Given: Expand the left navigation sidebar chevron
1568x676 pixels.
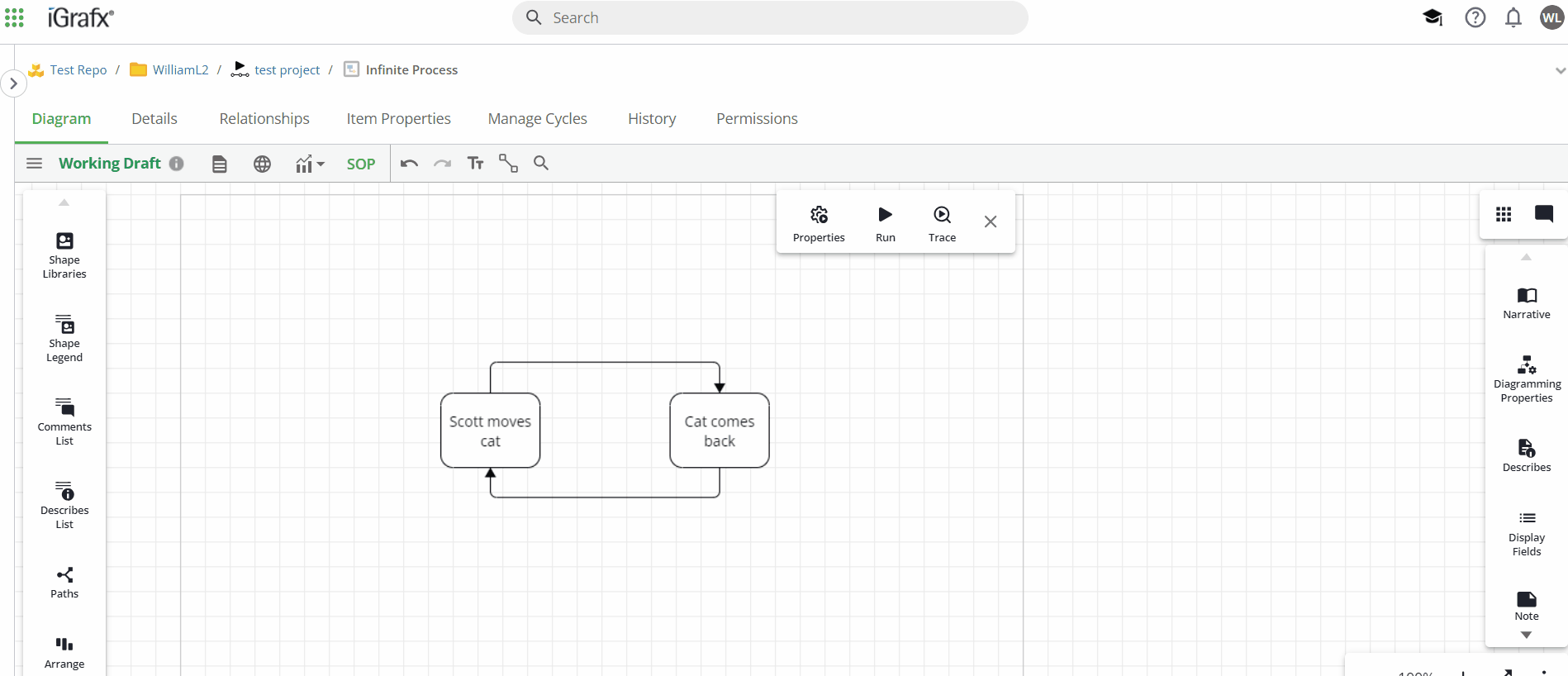Looking at the screenshot, I should coord(13,83).
